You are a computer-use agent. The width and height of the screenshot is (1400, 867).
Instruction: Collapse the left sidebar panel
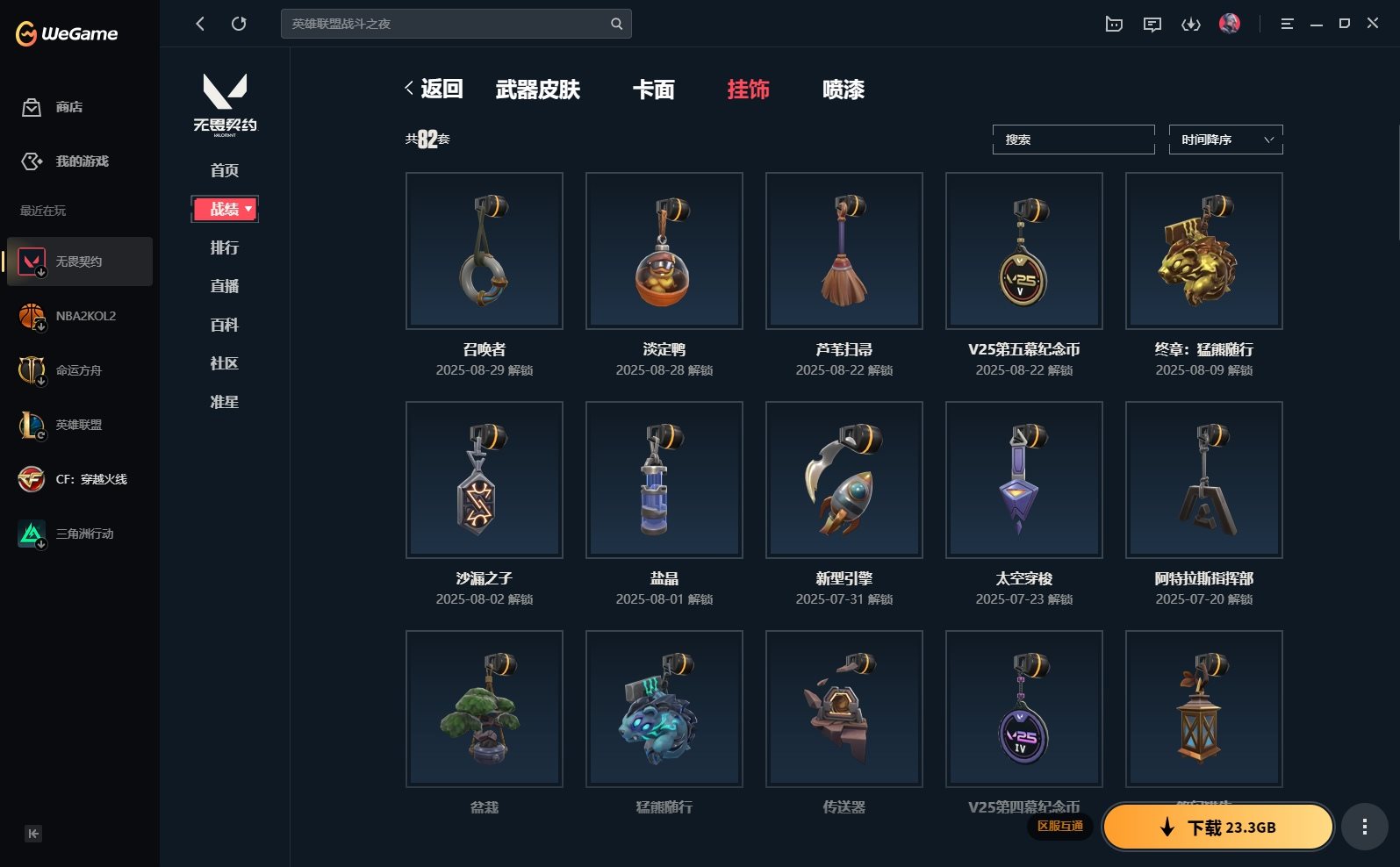point(33,834)
